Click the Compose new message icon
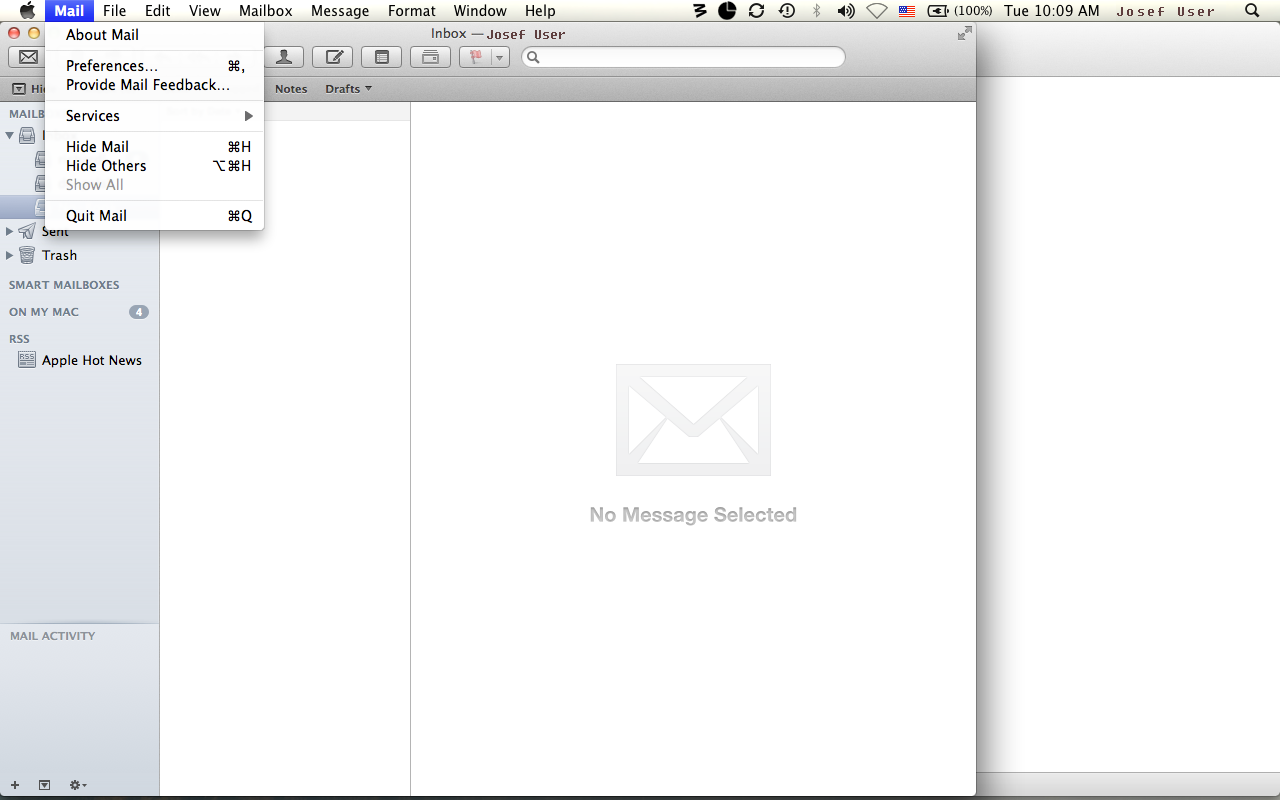Image resolution: width=1280 pixels, height=800 pixels. tap(333, 57)
